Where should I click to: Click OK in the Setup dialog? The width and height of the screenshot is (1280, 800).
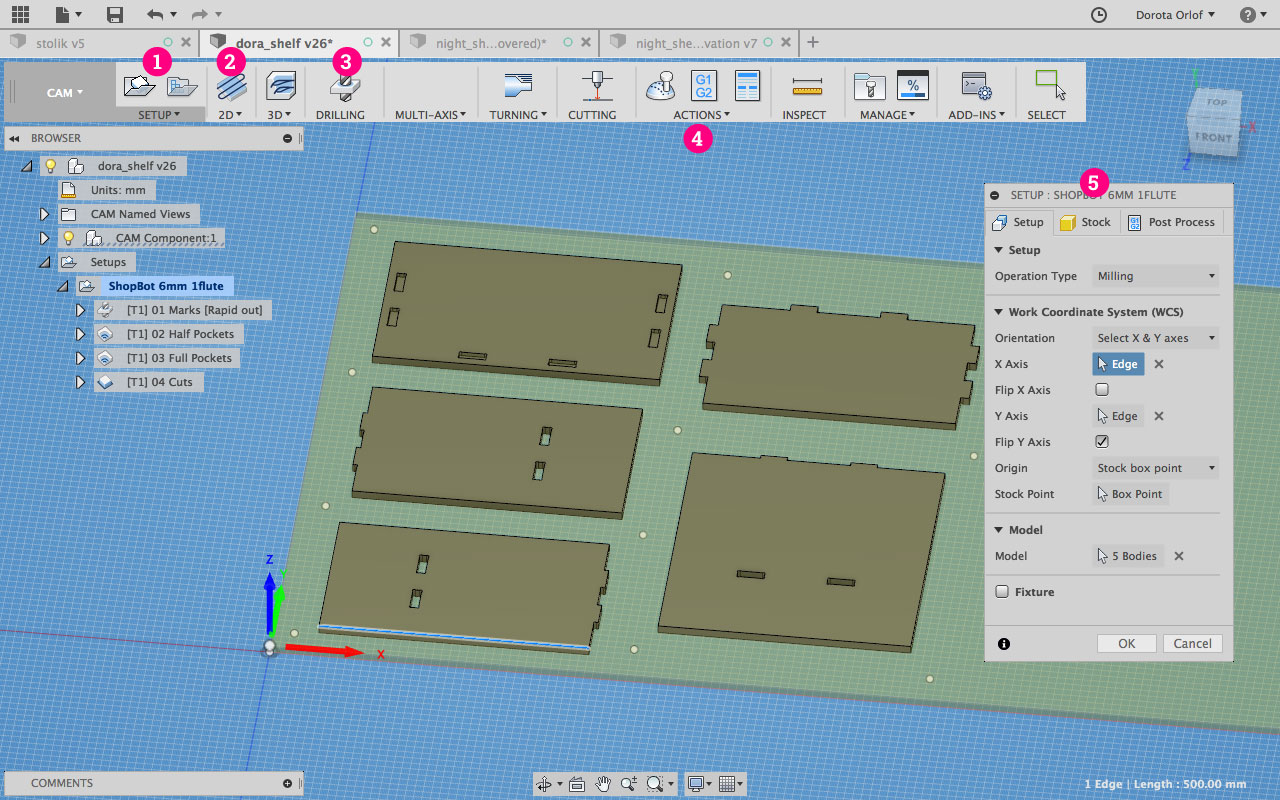click(1126, 644)
